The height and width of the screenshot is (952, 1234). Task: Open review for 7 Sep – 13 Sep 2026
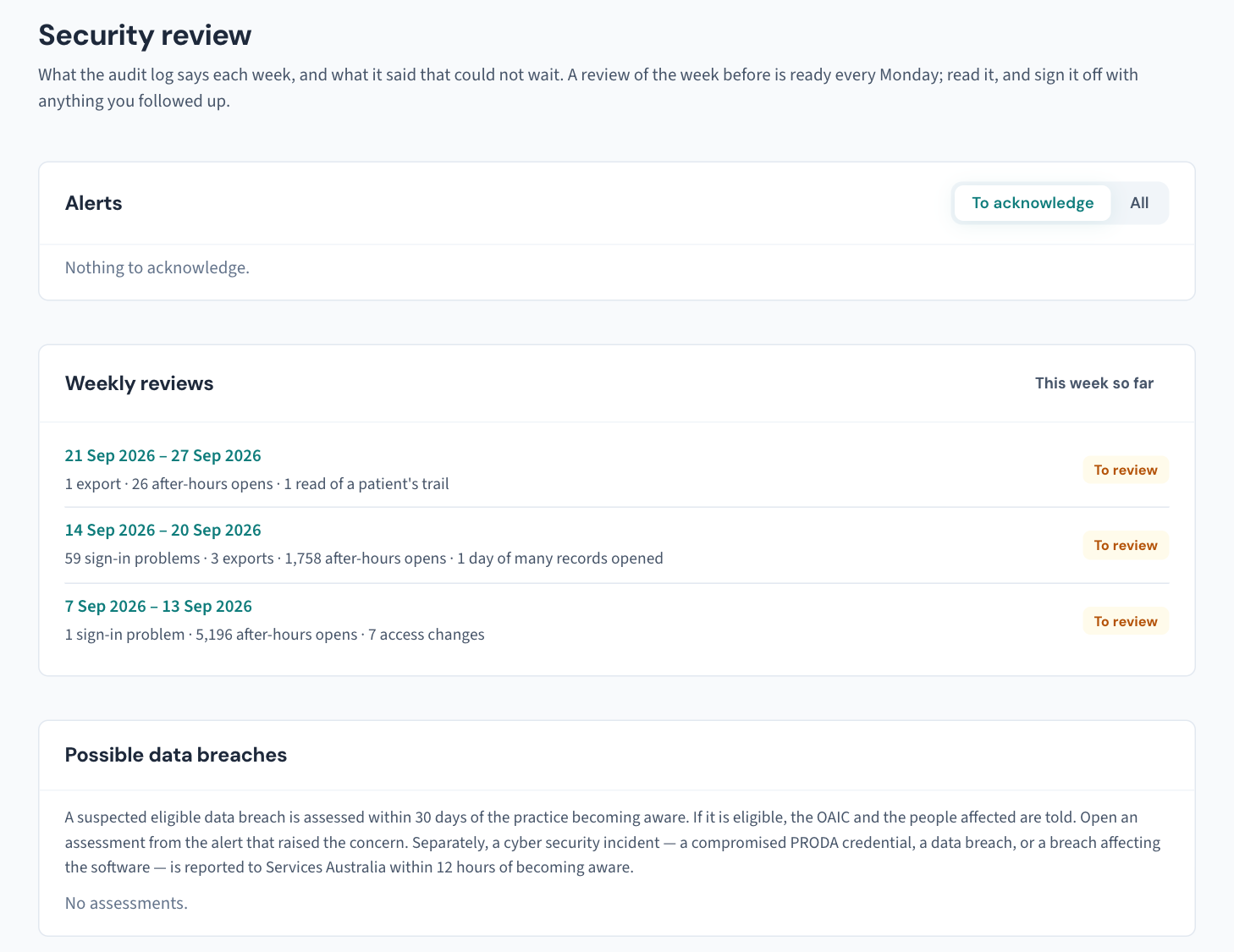tap(158, 606)
